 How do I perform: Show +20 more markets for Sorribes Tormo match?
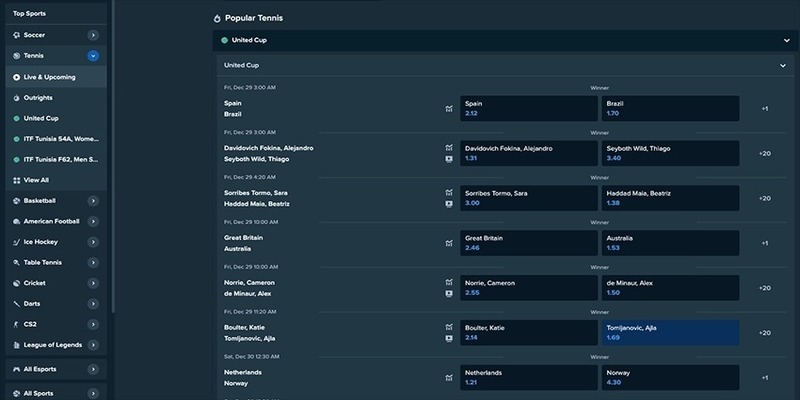click(x=764, y=198)
